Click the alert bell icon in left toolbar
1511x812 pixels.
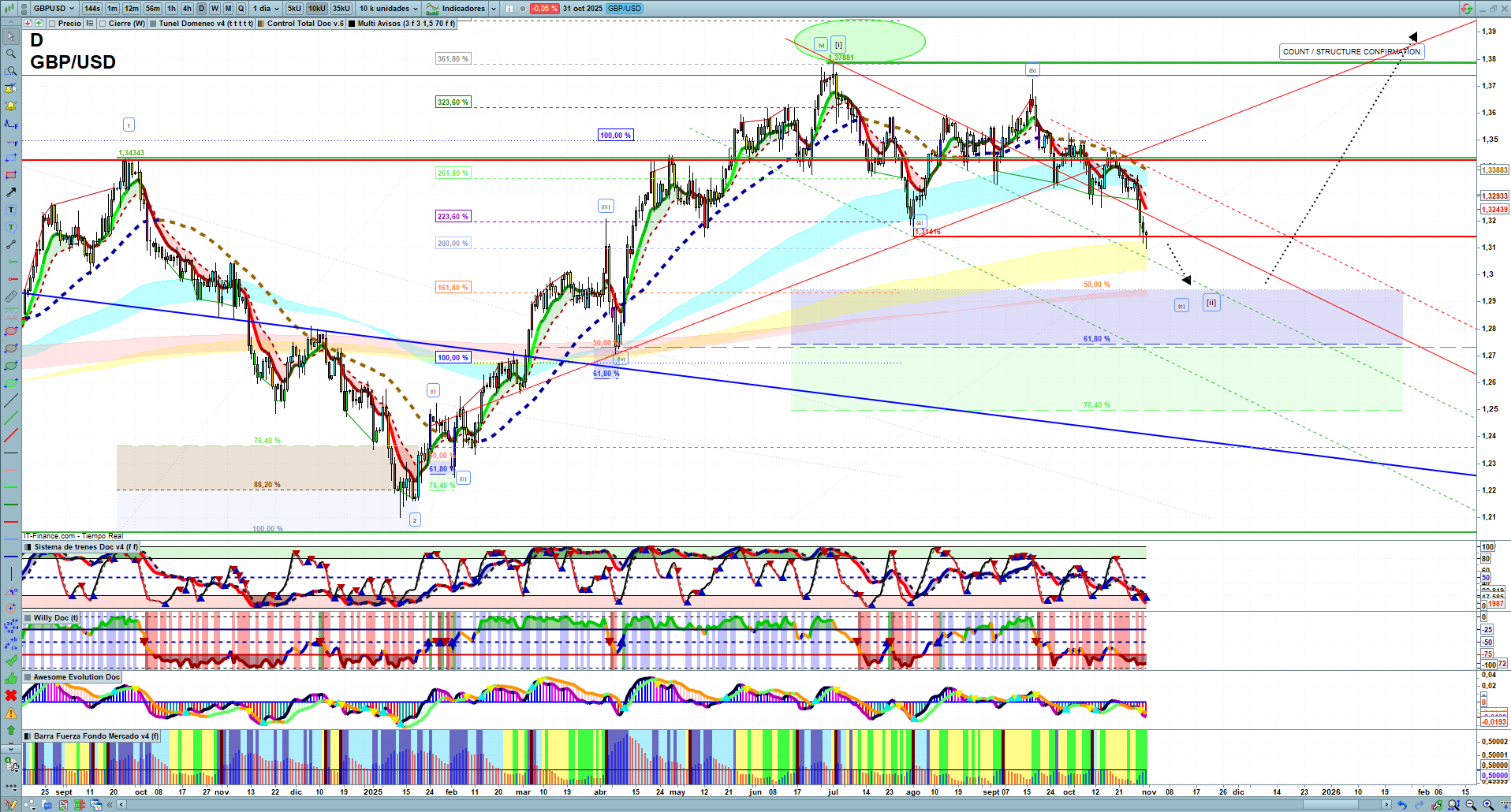[11, 106]
